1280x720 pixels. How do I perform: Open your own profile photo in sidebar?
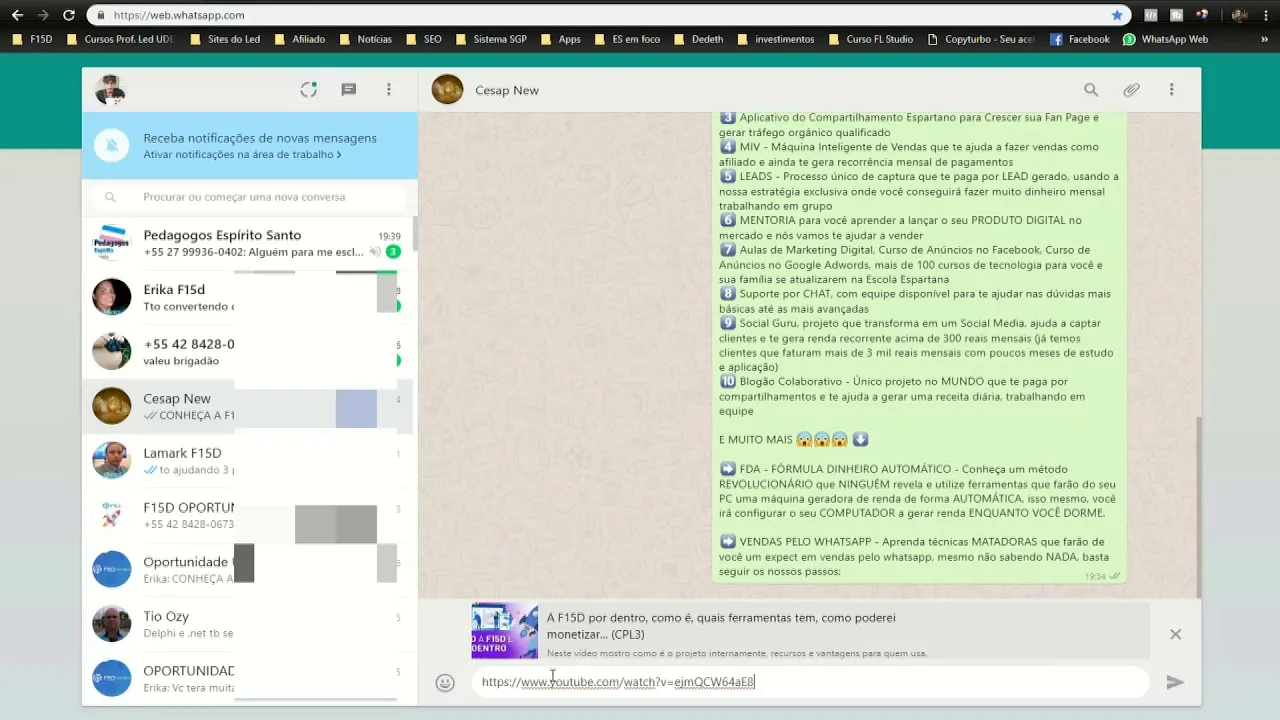109,90
